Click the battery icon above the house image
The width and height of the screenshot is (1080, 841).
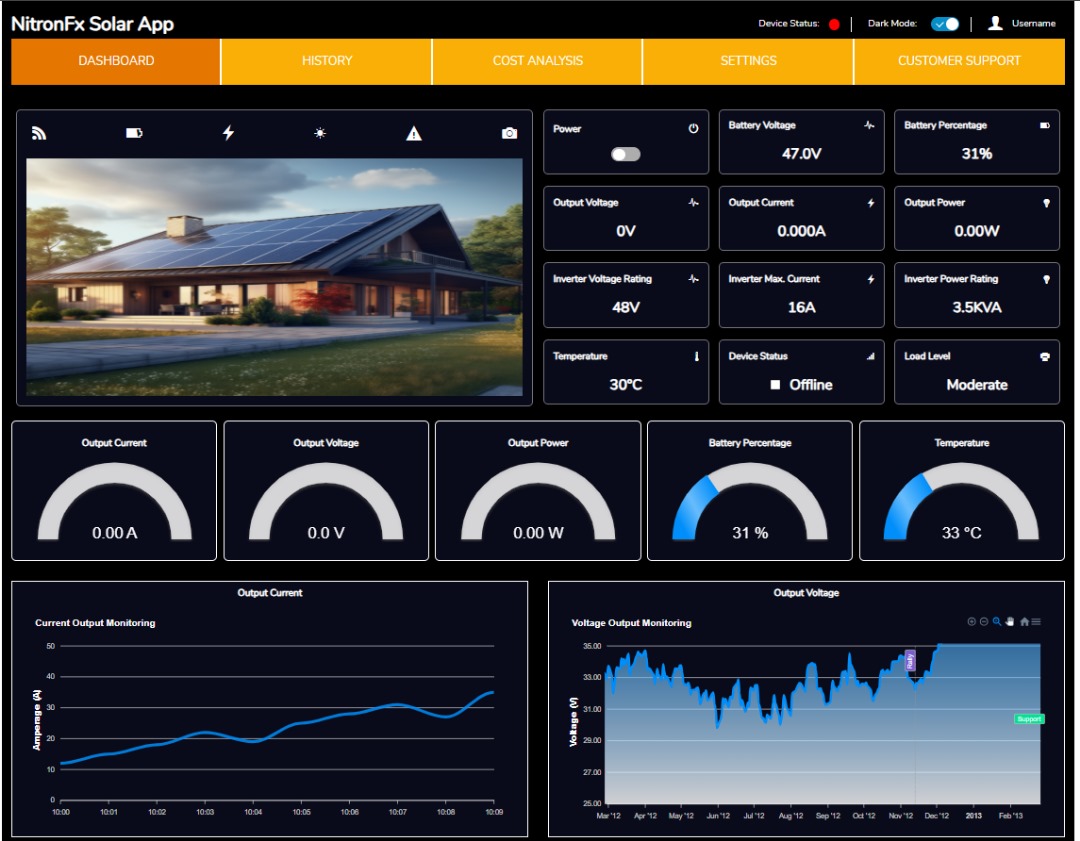tap(134, 133)
